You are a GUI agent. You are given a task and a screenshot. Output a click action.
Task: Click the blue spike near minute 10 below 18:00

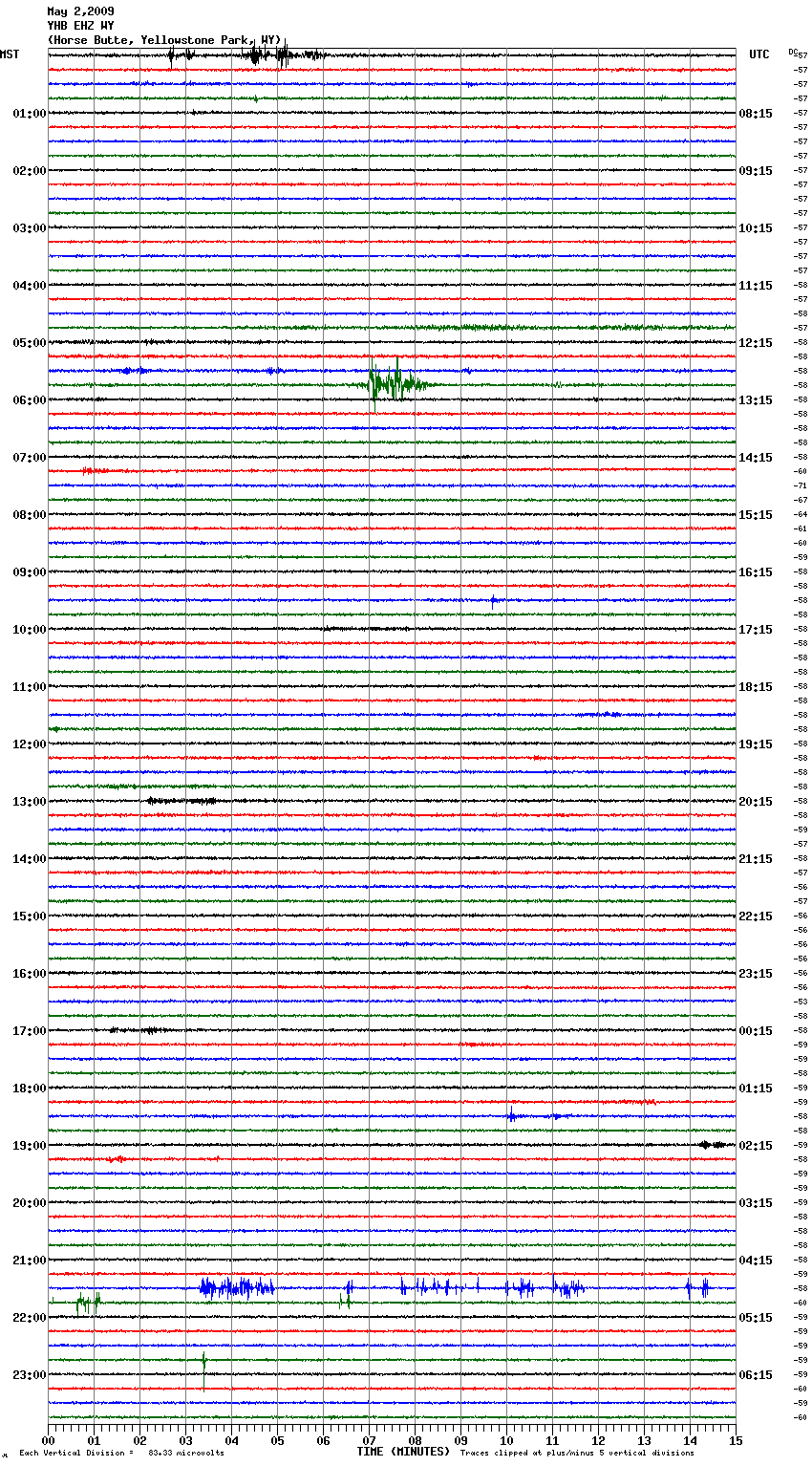click(511, 1115)
